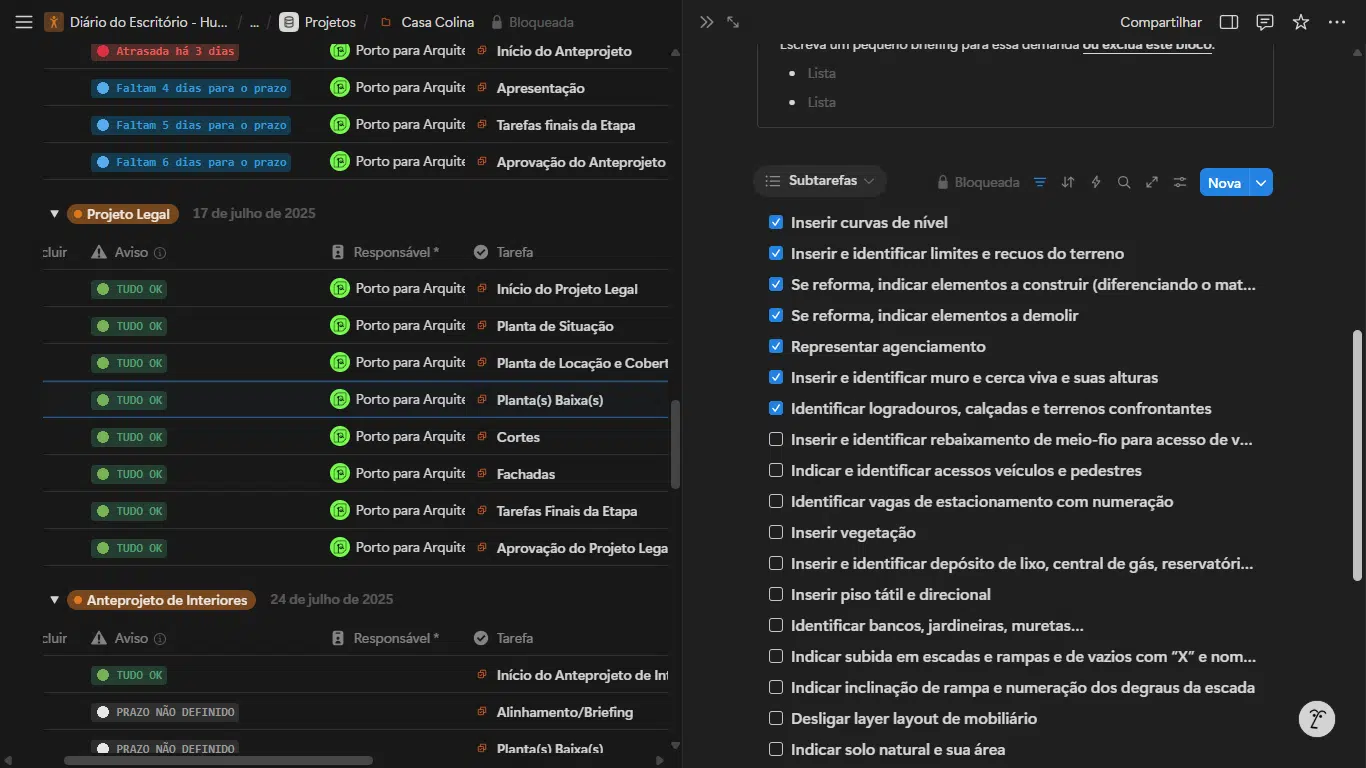This screenshot has height=768, width=1366.
Task: Click the Casa Colina page icon in breadcrumb
Action: click(x=385, y=22)
